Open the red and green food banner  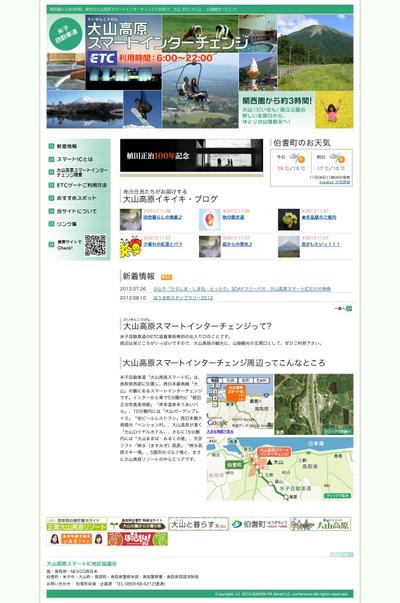coord(138,539)
